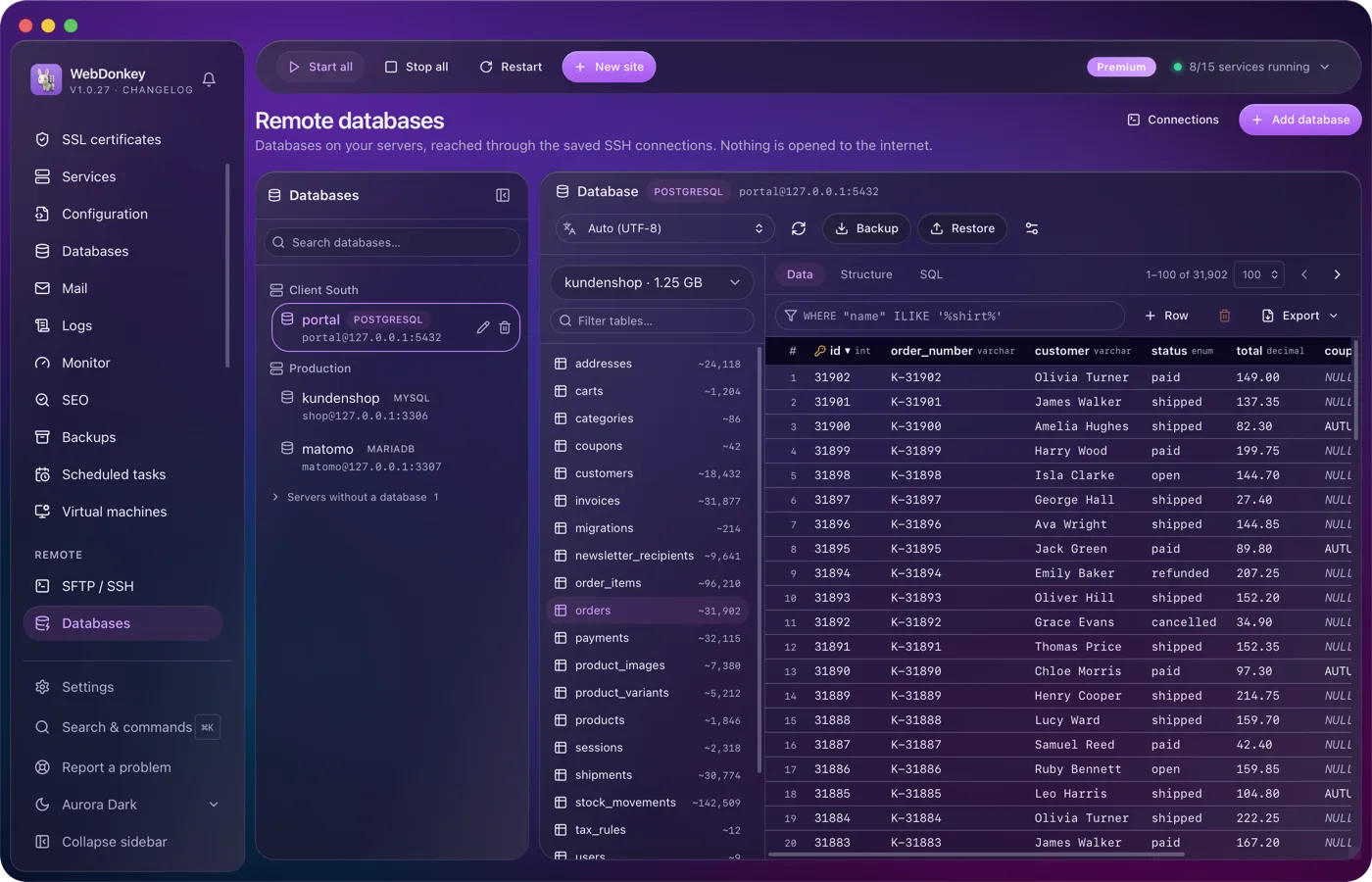This screenshot has height=882, width=1372.
Task: Add a new Row
Action: click(x=1166, y=316)
